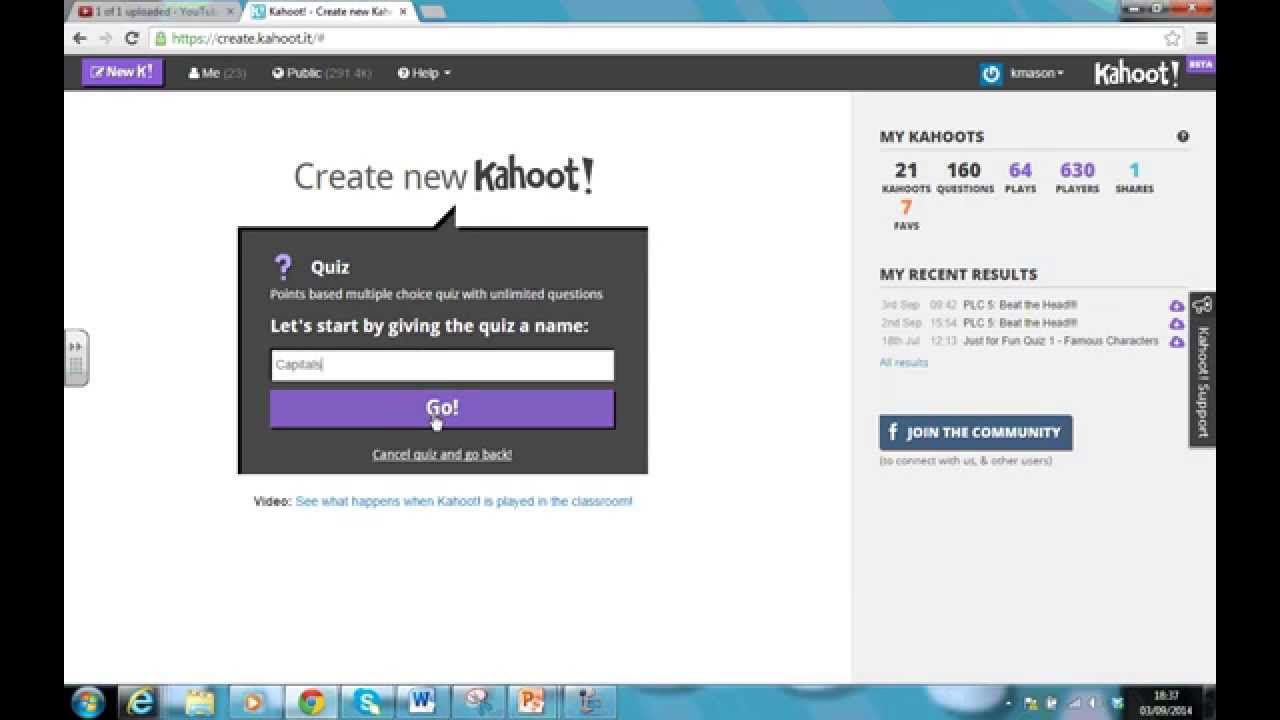Open the Me kahoots menu item
This screenshot has width=1280, height=720.
217,73
